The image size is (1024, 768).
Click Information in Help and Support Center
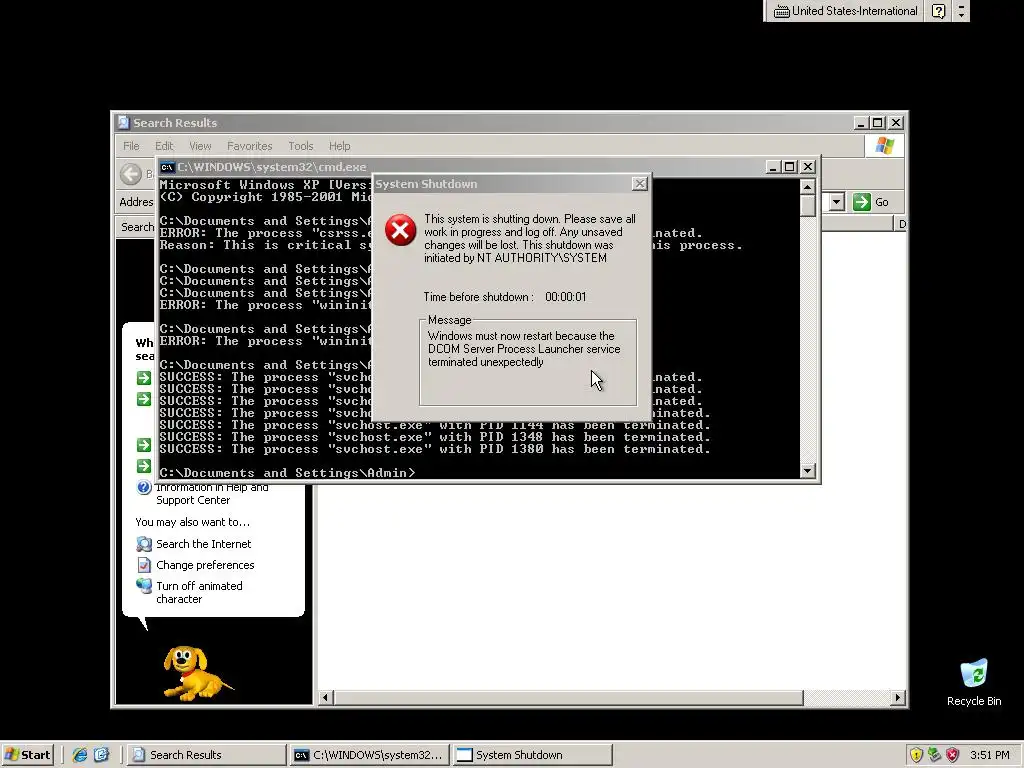point(212,494)
